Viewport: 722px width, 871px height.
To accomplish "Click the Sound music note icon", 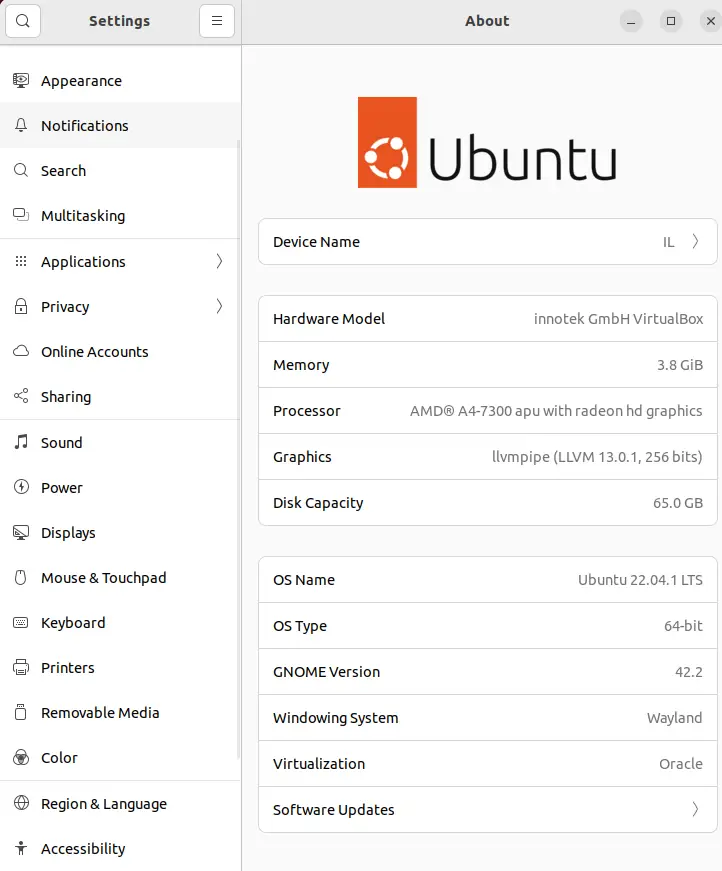I will [21, 442].
